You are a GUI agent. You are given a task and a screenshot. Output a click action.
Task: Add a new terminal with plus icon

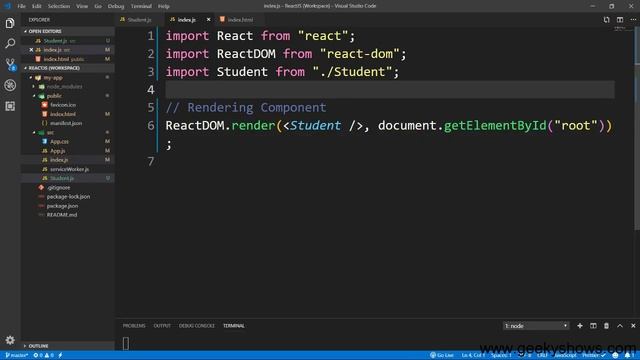(x=580, y=326)
